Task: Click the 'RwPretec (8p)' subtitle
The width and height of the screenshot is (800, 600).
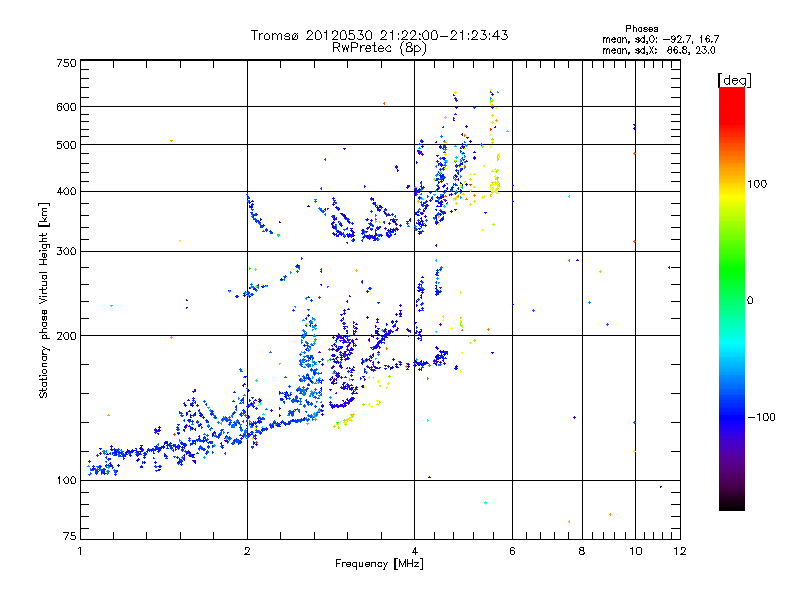Action: [x=379, y=48]
